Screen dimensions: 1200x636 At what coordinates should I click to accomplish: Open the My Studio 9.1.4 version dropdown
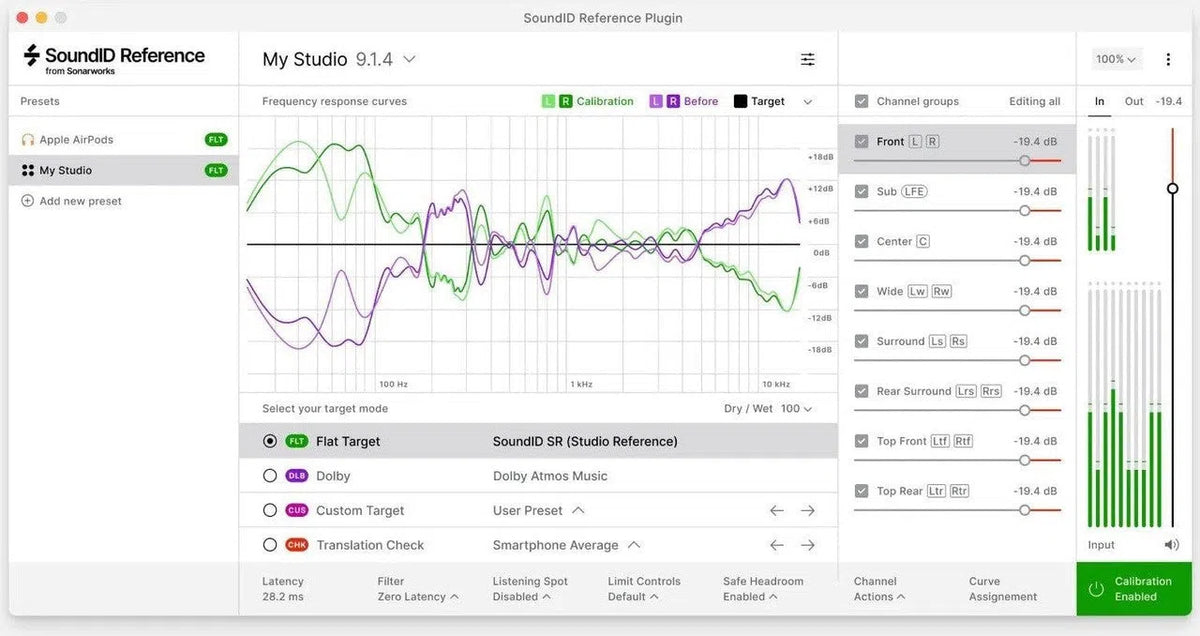[408, 59]
